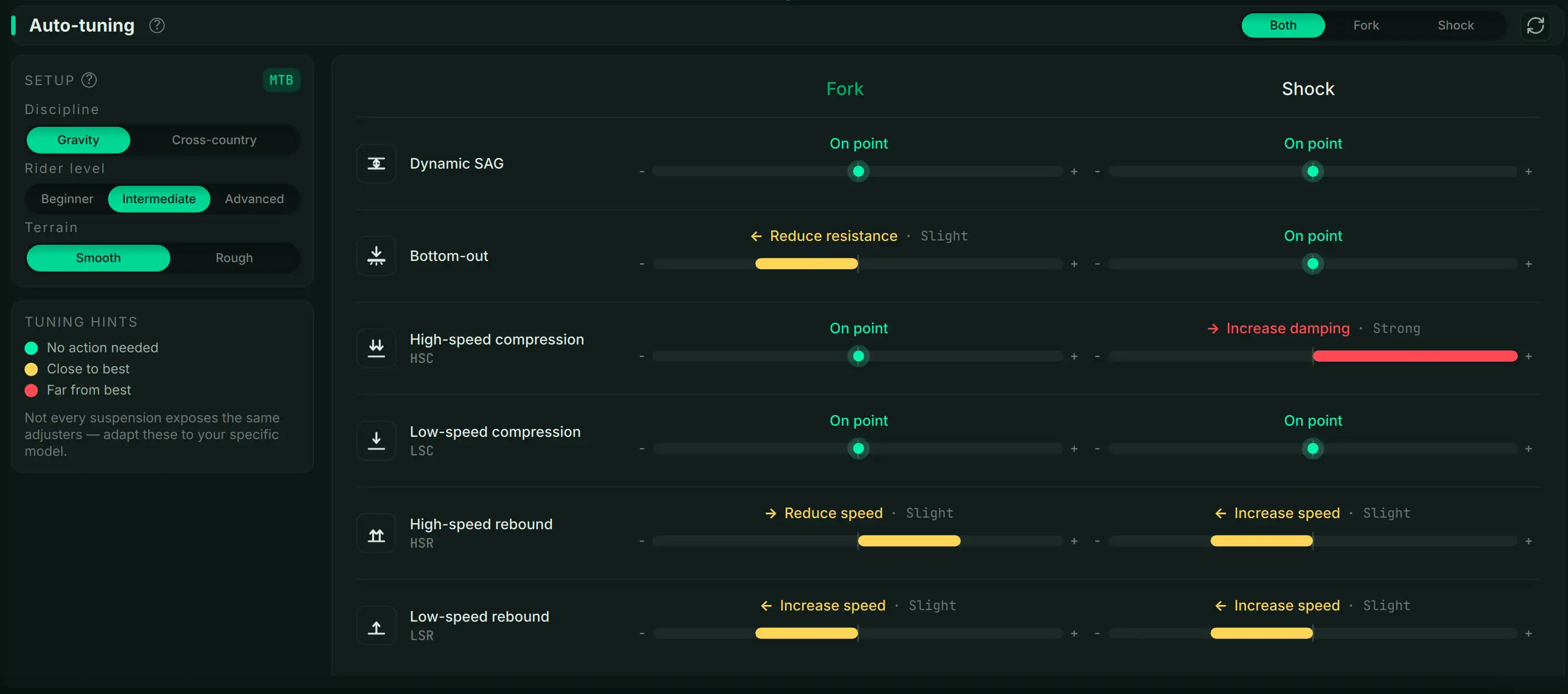Click the Dynamic SAG row icon

coord(376,164)
